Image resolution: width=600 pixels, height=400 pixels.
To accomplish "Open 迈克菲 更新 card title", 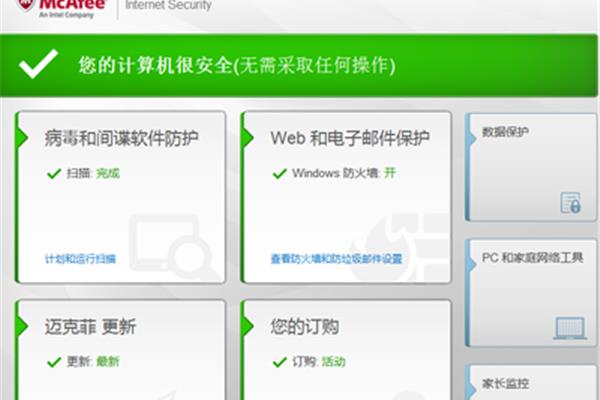I will (x=90, y=327).
